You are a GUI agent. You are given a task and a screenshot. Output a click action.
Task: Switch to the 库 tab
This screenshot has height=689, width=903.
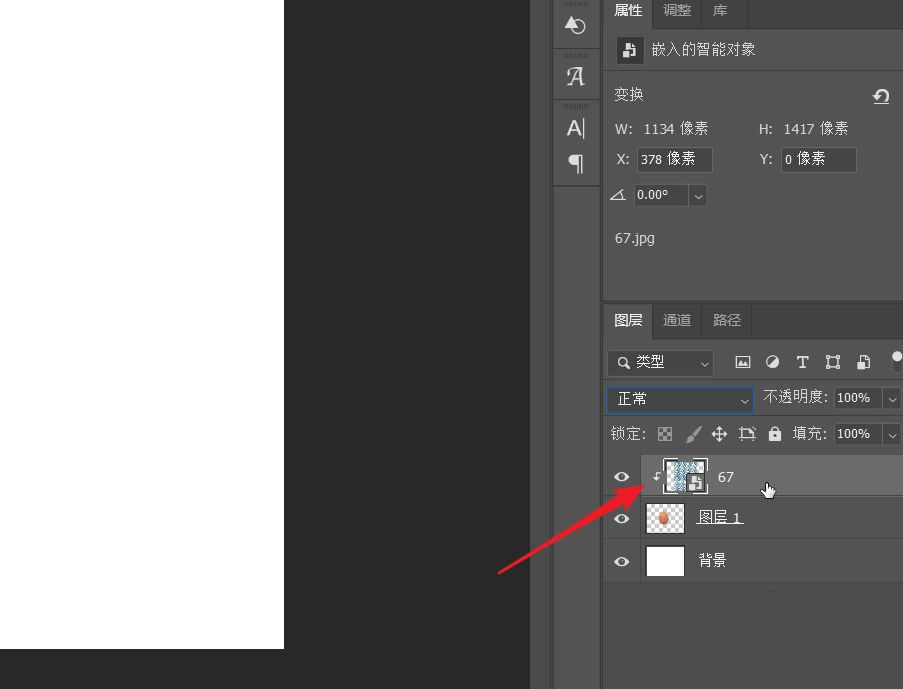coord(720,10)
